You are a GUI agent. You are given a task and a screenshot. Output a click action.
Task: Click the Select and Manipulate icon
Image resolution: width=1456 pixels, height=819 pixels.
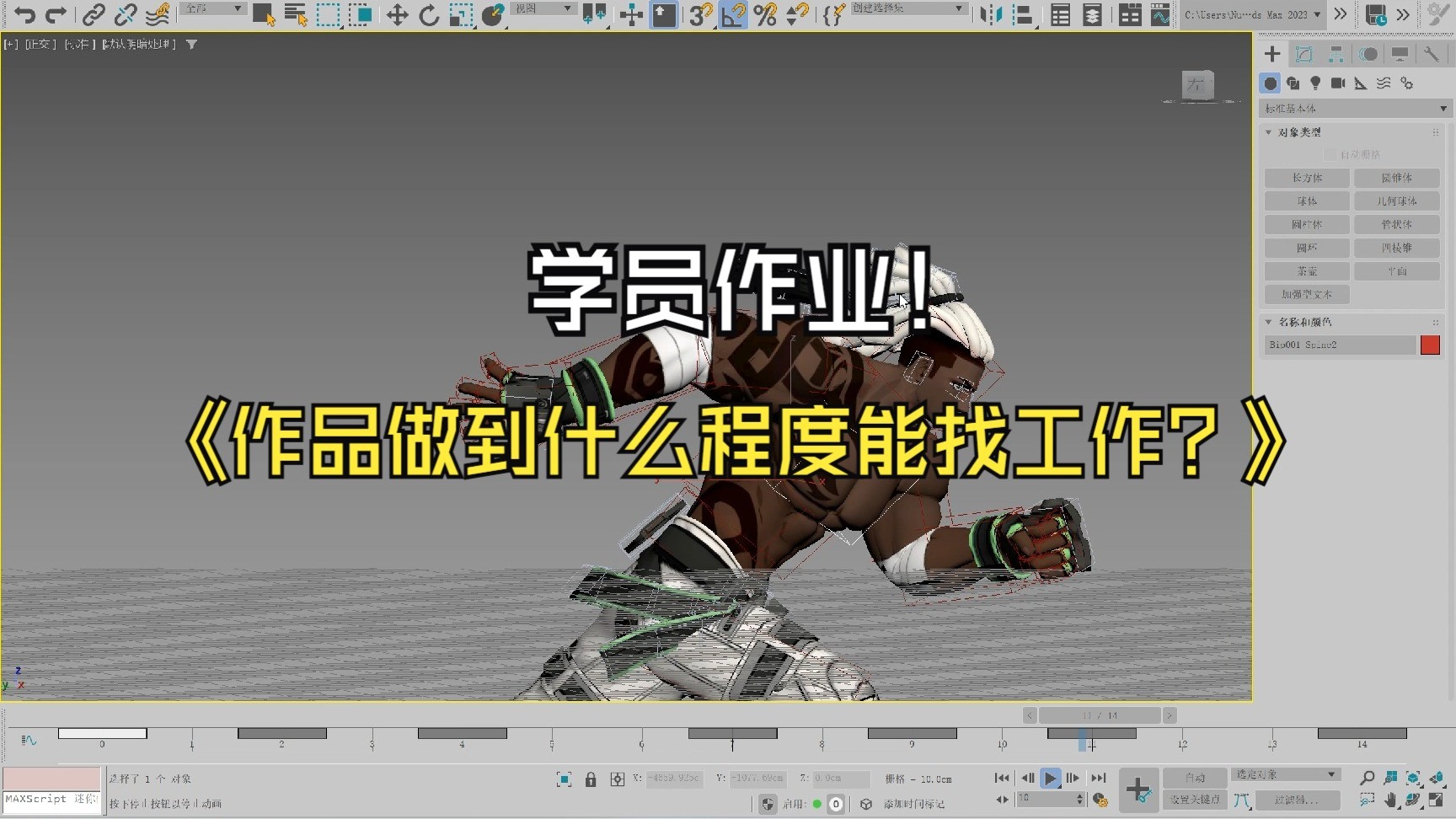(631, 14)
